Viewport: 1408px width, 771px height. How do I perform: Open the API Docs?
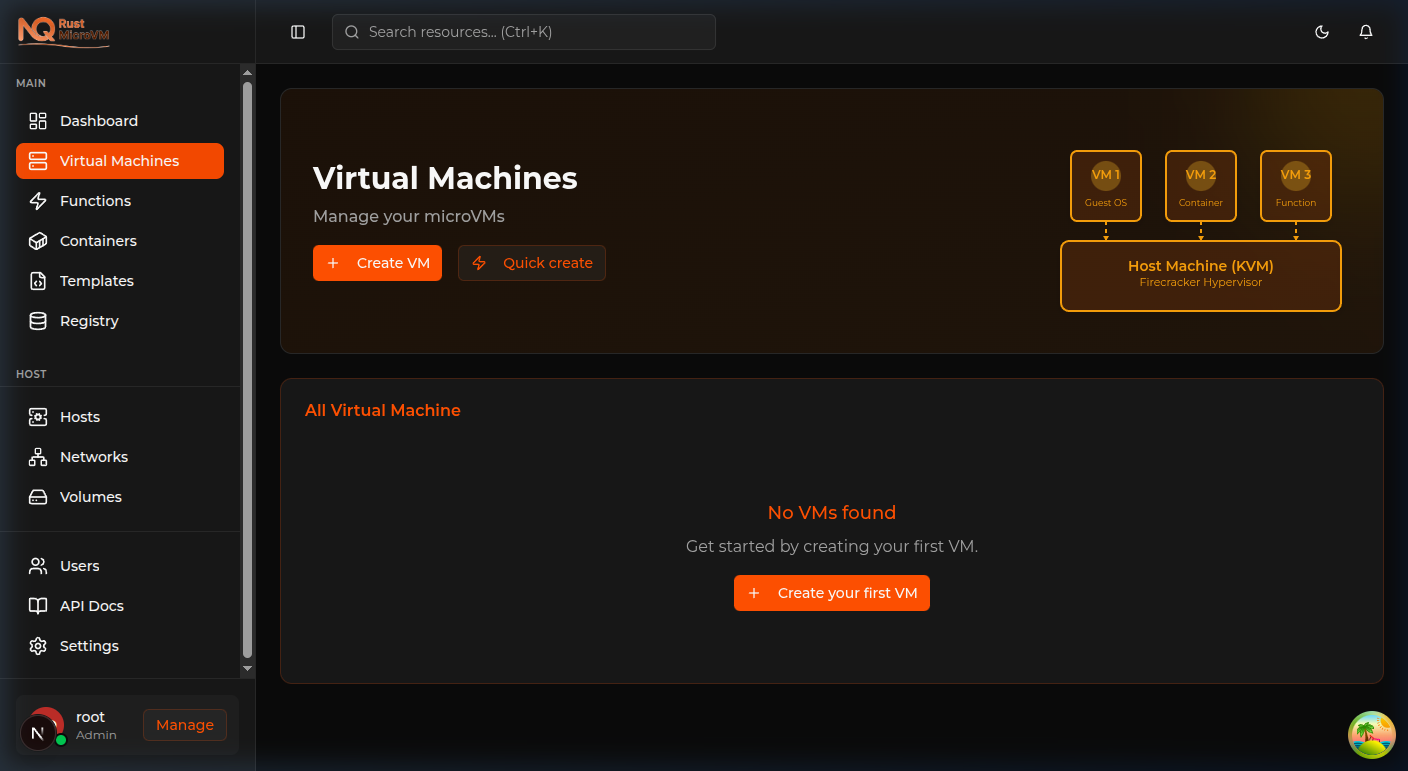[x=91, y=606]
